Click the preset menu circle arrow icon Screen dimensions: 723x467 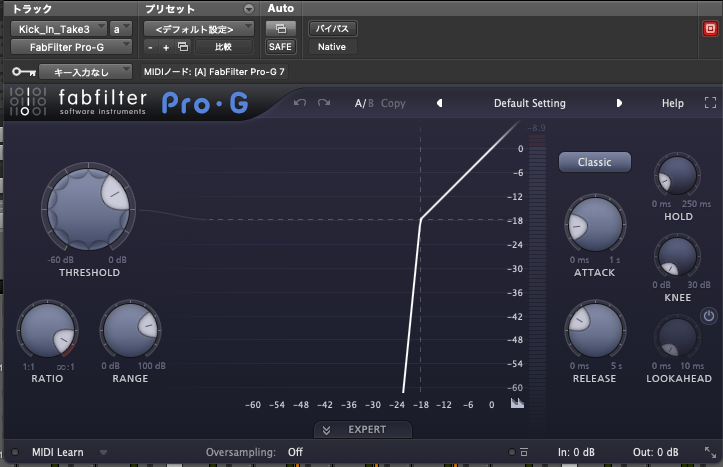(249, 9)
